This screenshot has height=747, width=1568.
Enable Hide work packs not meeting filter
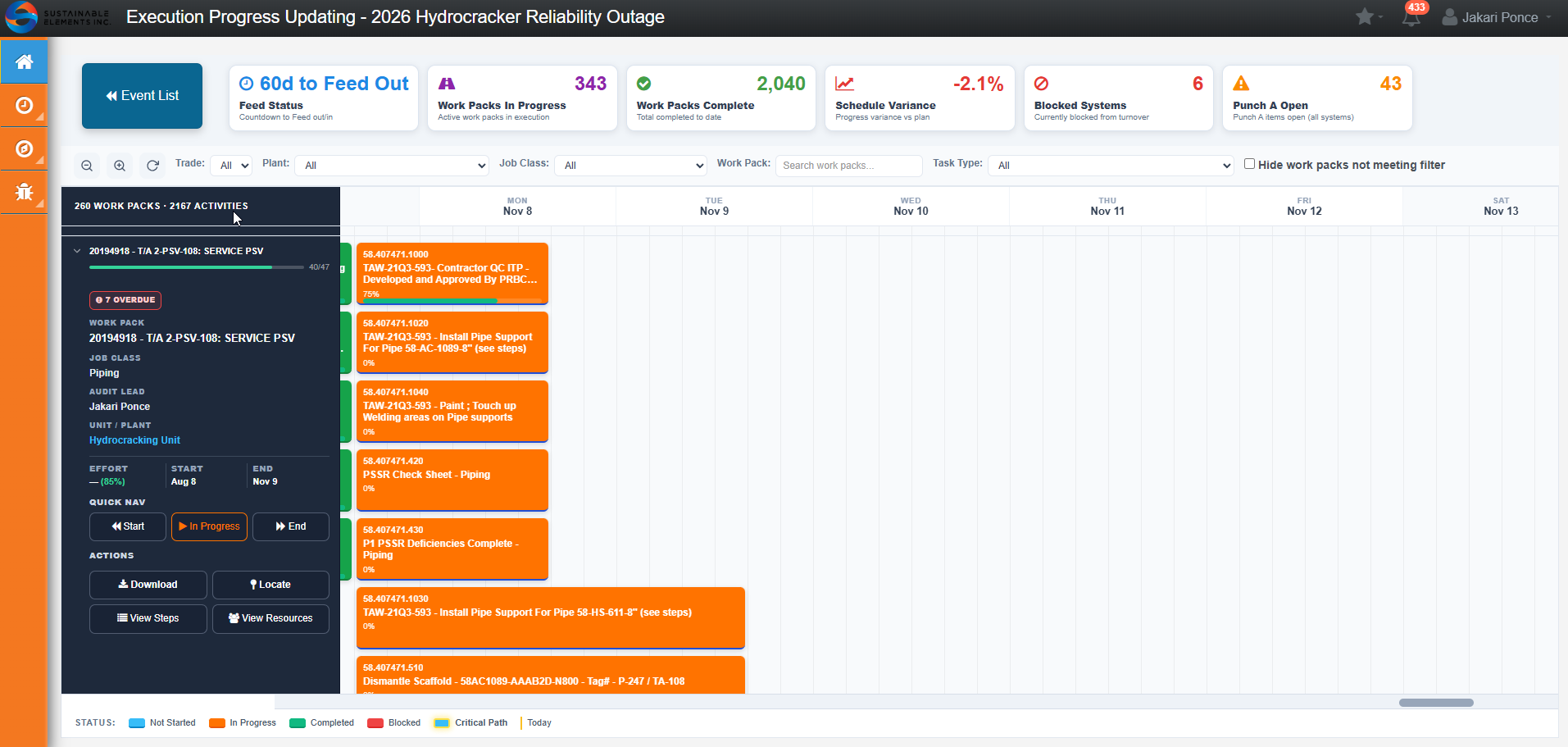tap(1249, 164)
